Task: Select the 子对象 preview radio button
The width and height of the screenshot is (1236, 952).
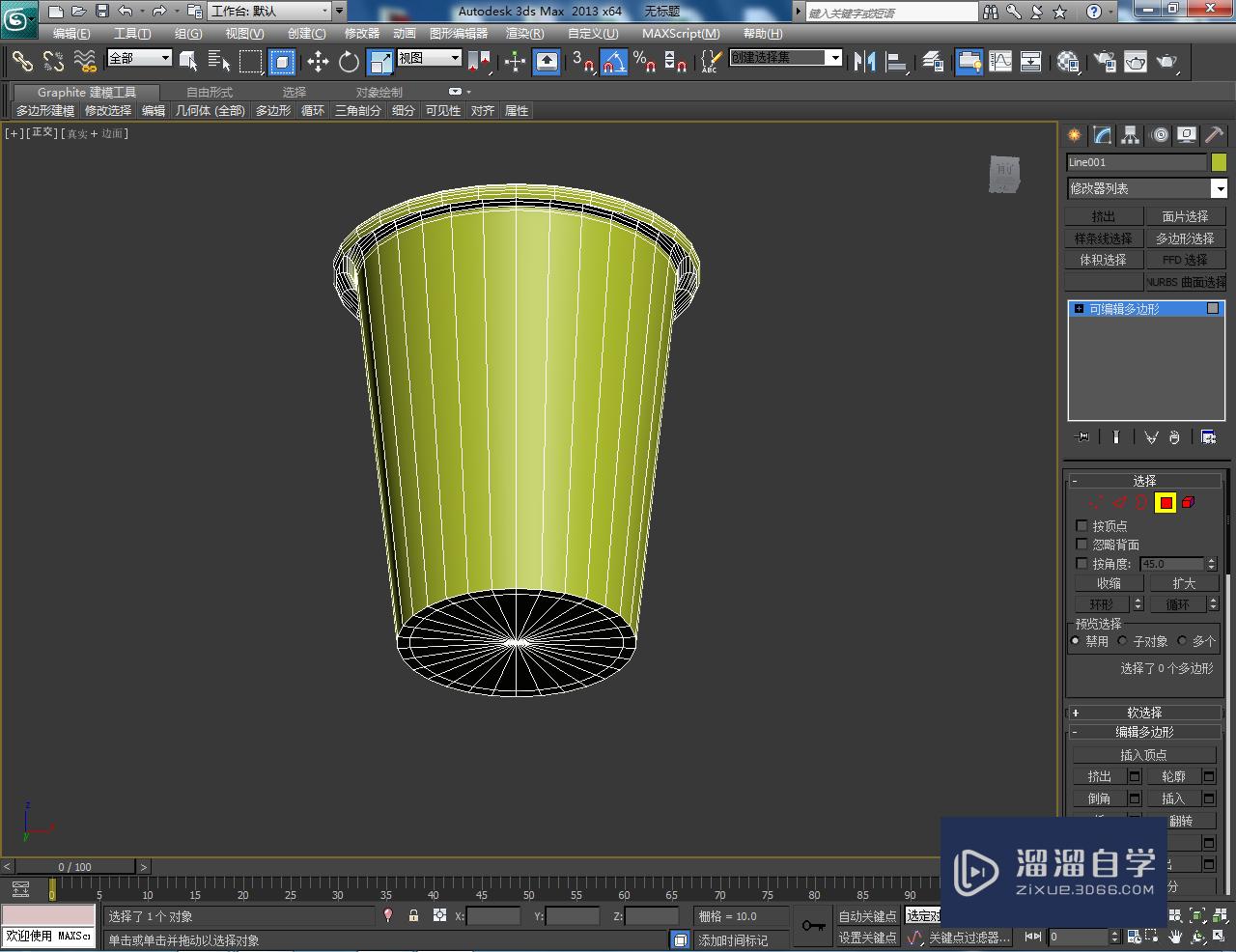Action: (x=1122, y=641)
